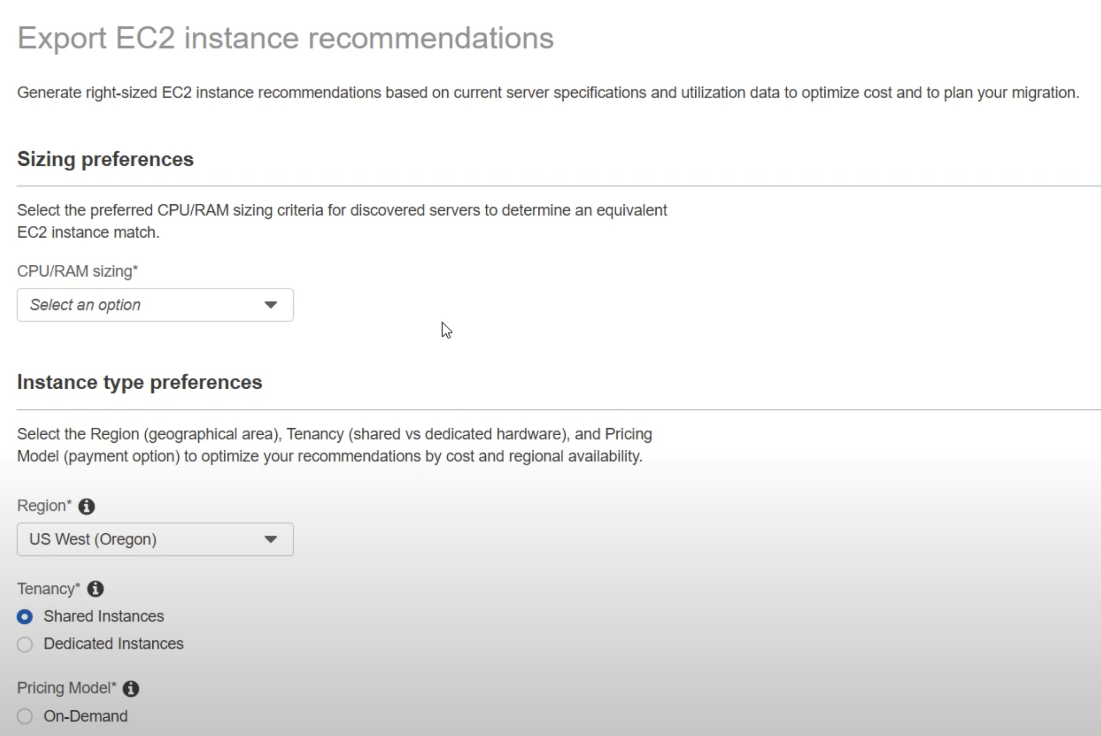
Task: Click the Region dropdown arrow
Action: pyautogui.click(x=271, y=540)
